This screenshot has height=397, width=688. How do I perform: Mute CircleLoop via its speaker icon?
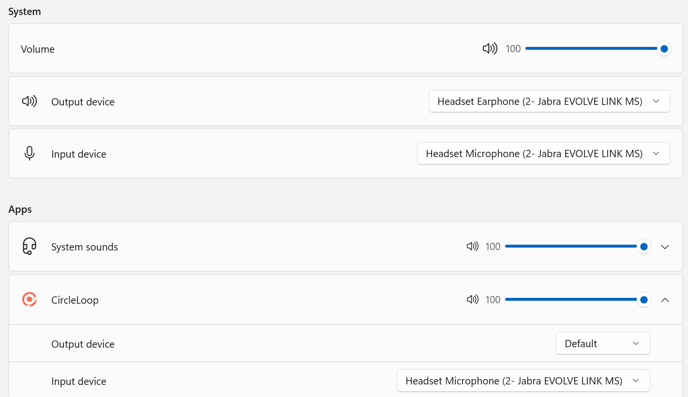473,300
